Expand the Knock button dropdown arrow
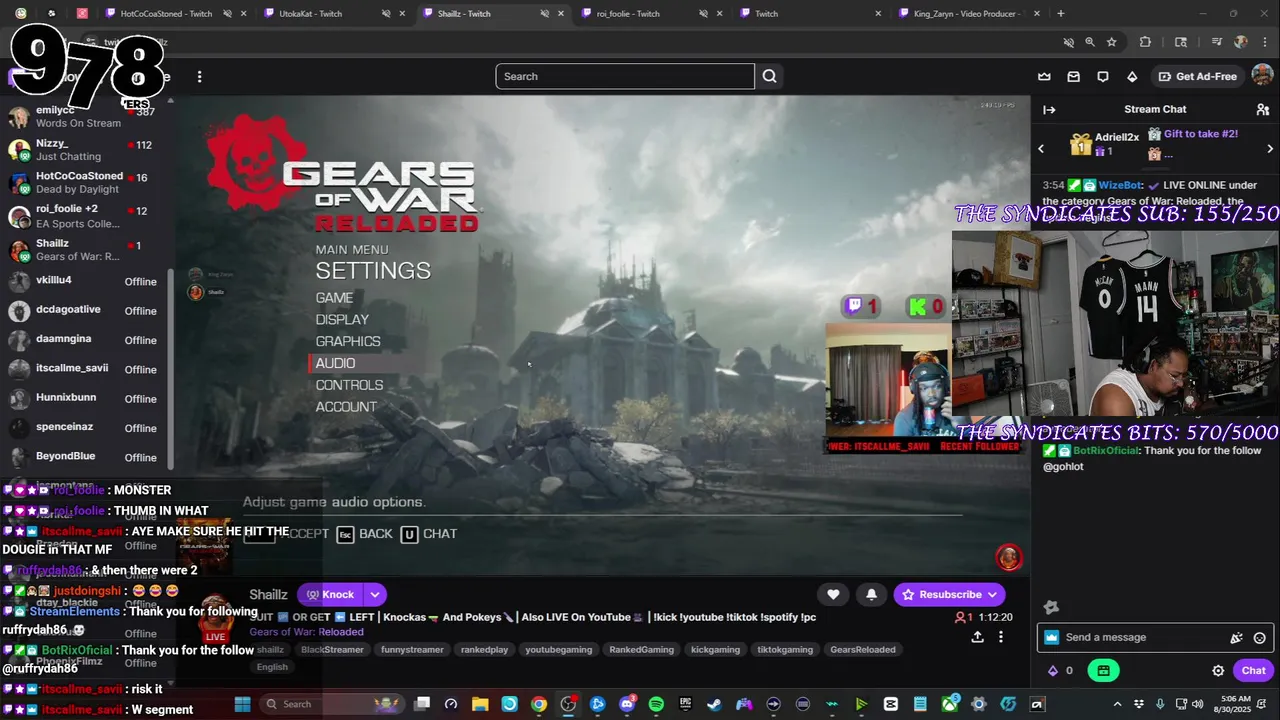 pos(374,594)
